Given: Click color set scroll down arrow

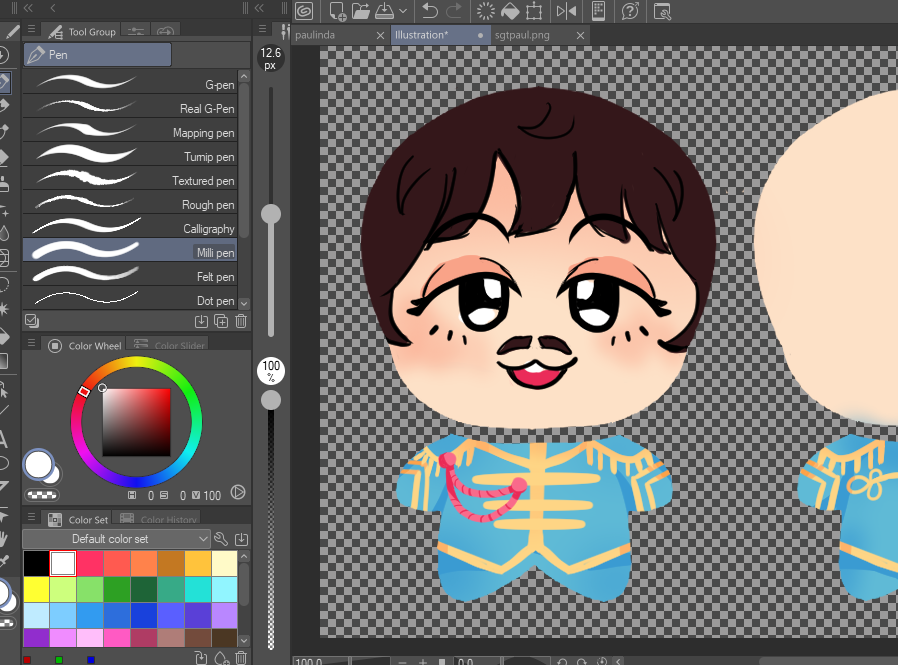Looking at the screenshot, I should 244,640.
